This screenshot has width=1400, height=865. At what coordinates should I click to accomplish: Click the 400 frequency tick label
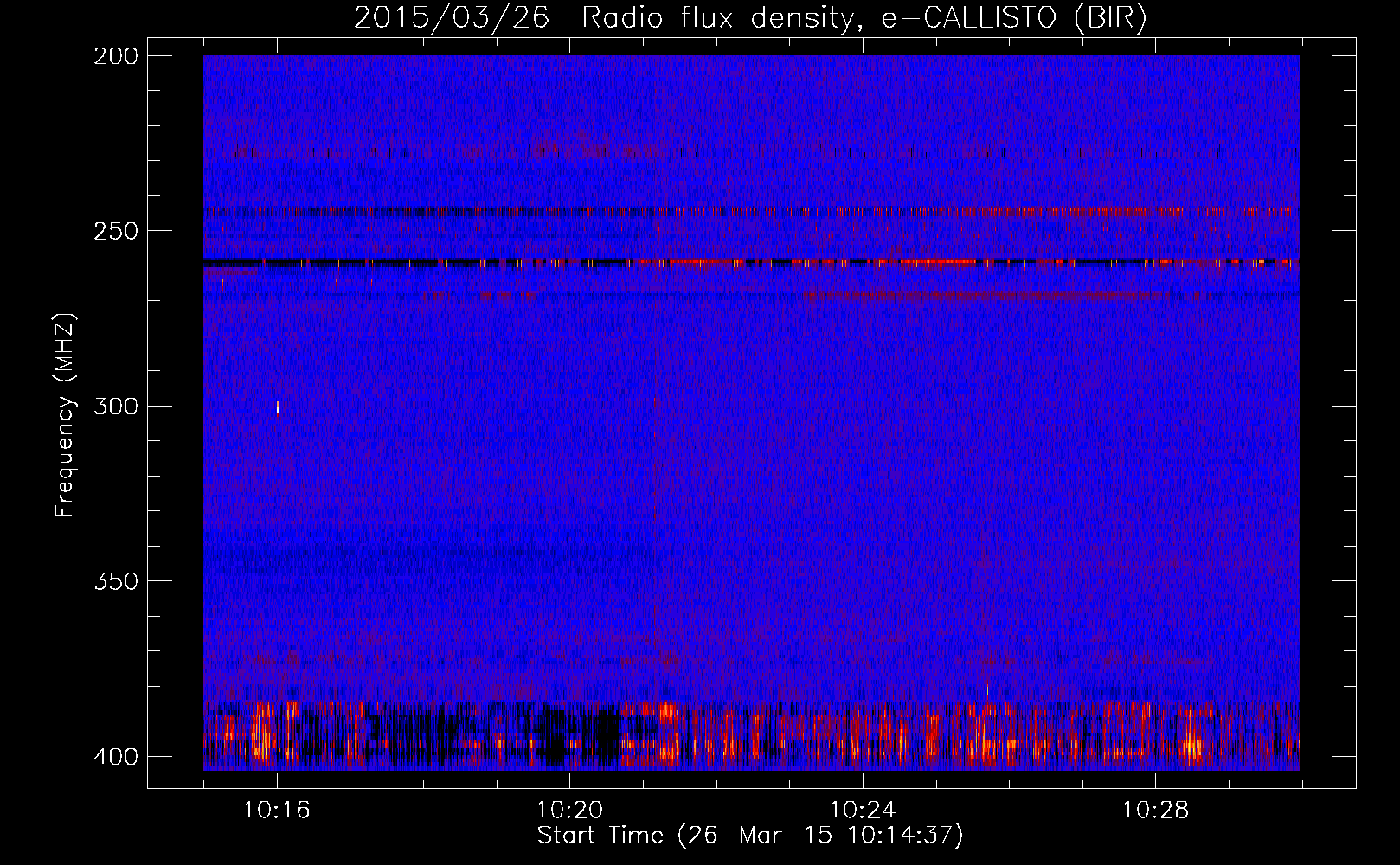coord(116,757)
